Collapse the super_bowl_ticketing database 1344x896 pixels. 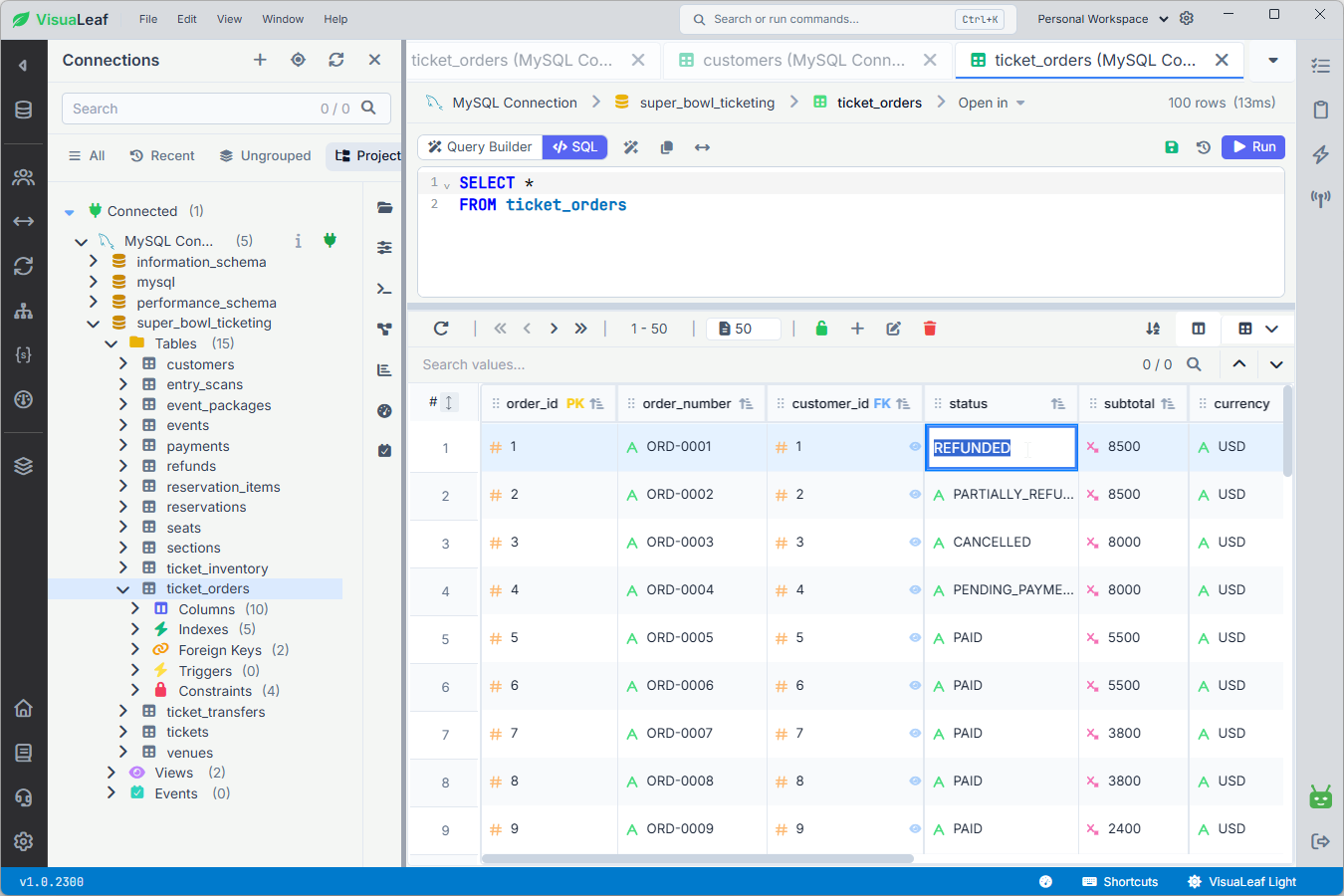(94, 324)
